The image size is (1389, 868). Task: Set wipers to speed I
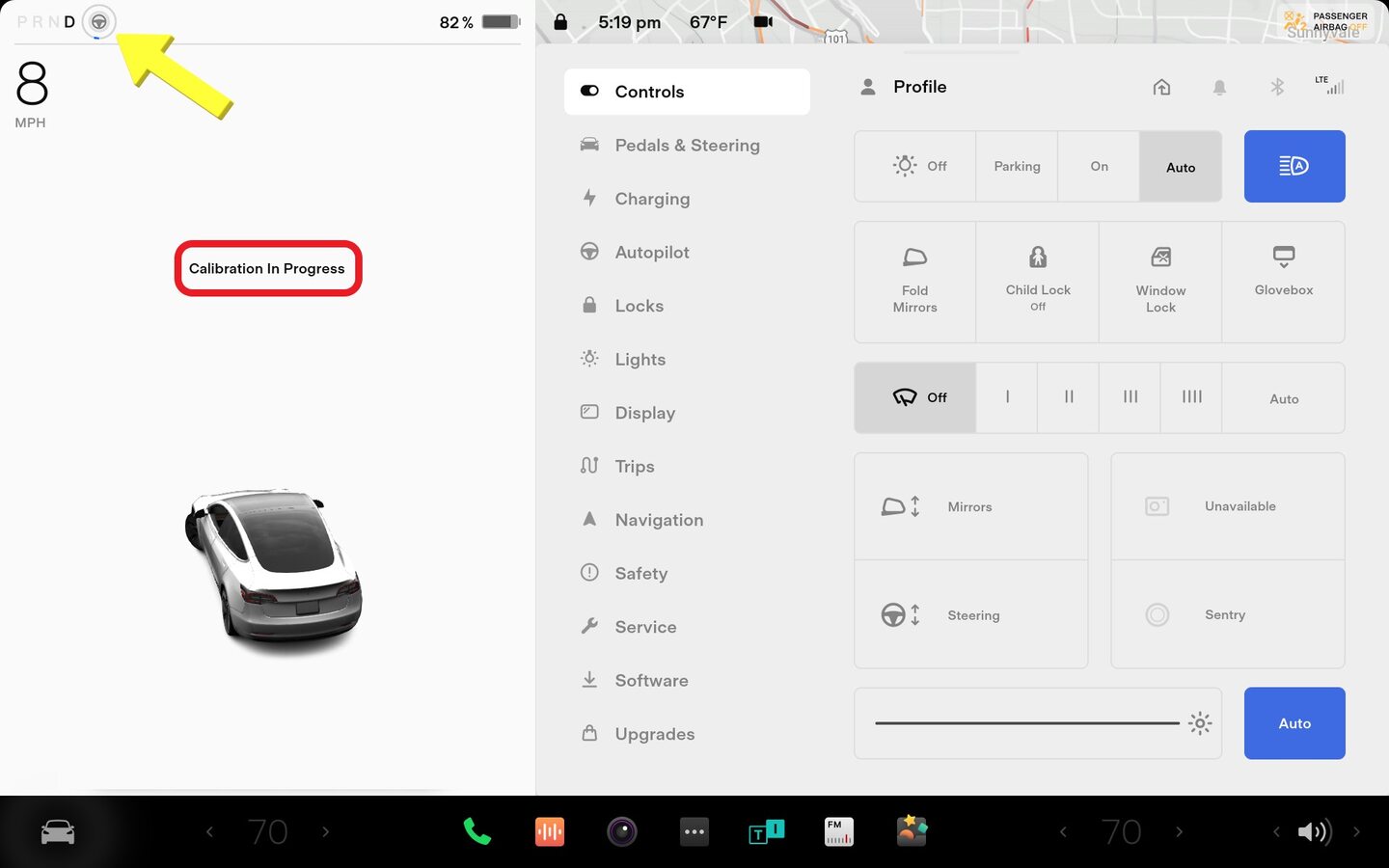click(1007, 397)
